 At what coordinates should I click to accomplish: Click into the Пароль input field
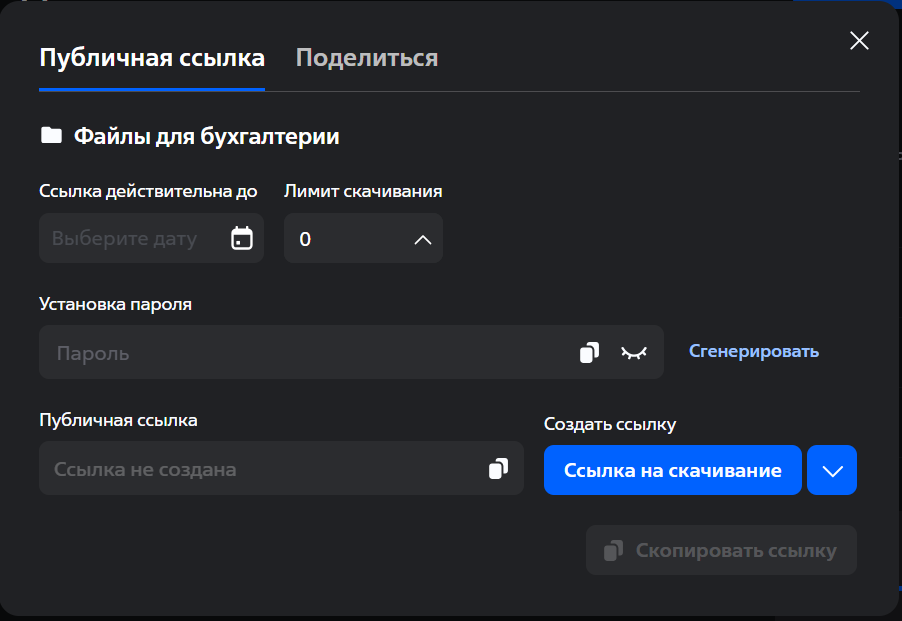point(300,353)
